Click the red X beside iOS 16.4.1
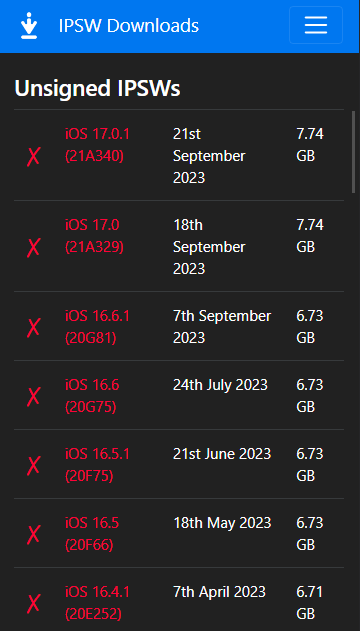 [33, 604]
